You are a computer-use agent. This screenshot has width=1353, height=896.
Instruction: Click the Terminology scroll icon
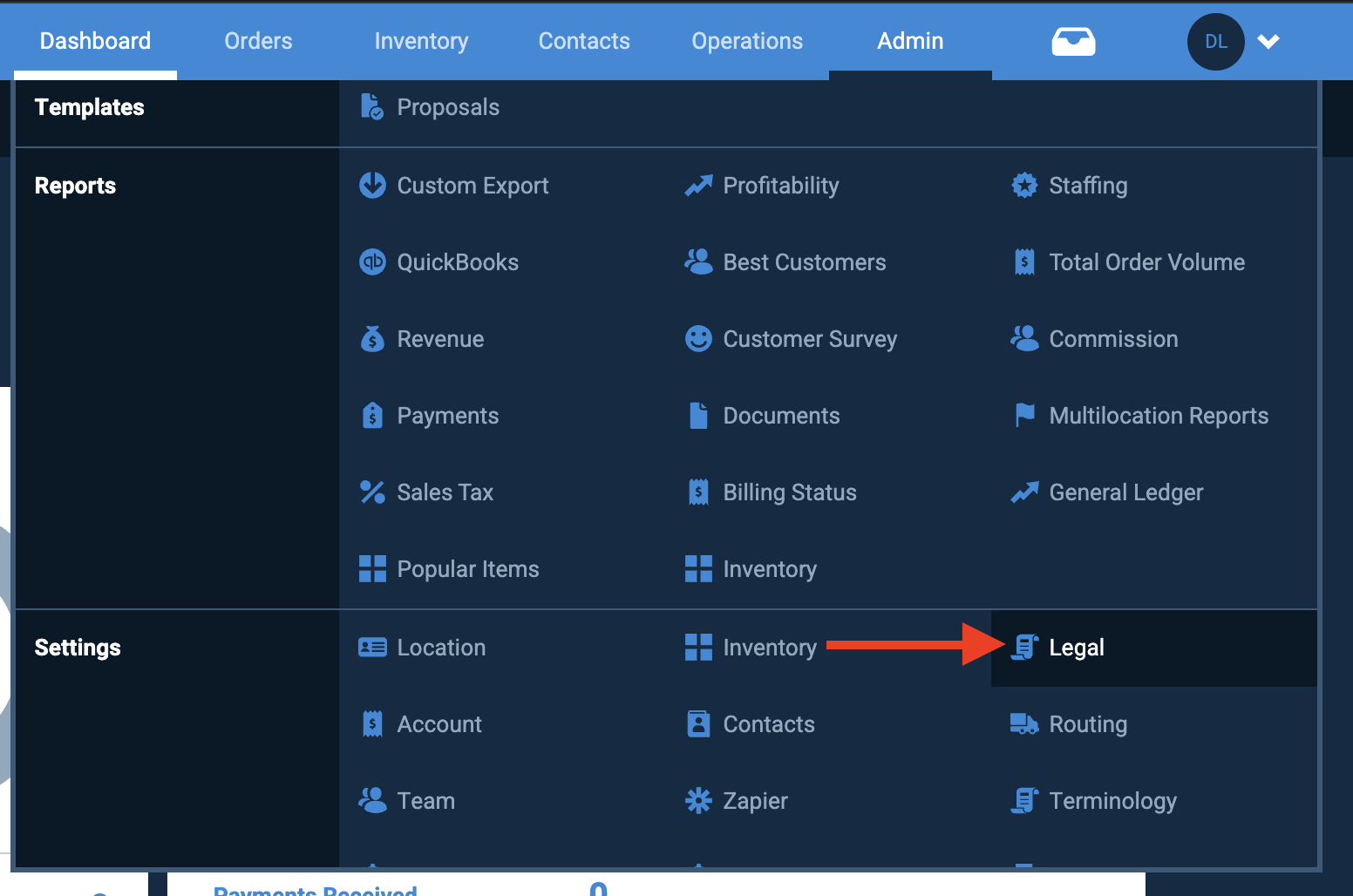click(1024, 800)
